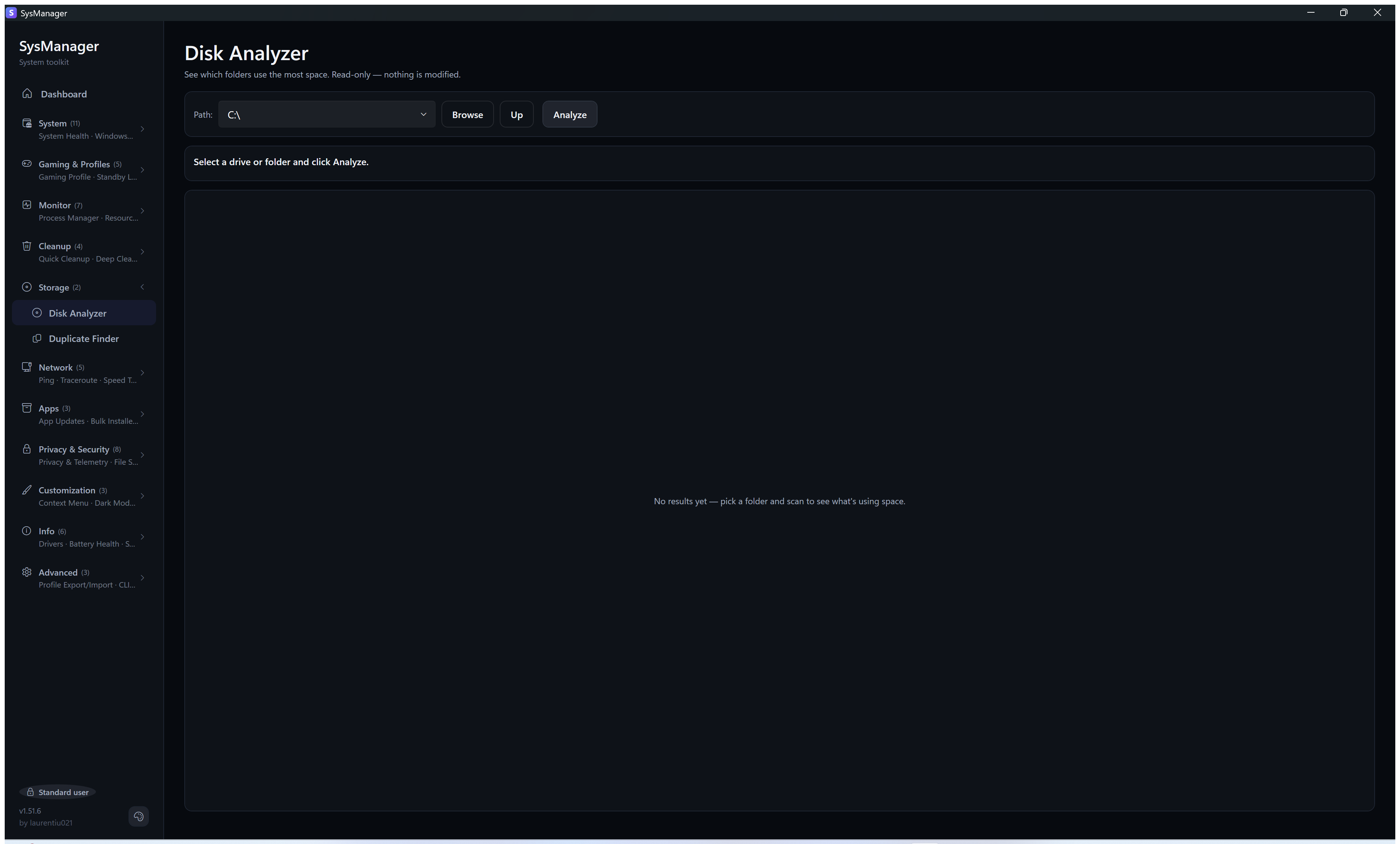Image resolution: width=1400 pixels, height=844 pixels.
Task: Click the Dashboard home icon
Action: point(27,93)
